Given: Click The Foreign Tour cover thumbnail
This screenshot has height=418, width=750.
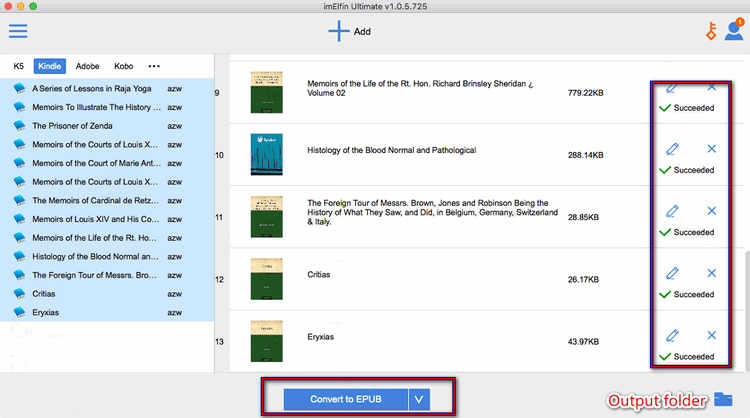Looking at the screenshot, I should click(x=266, y=217).
